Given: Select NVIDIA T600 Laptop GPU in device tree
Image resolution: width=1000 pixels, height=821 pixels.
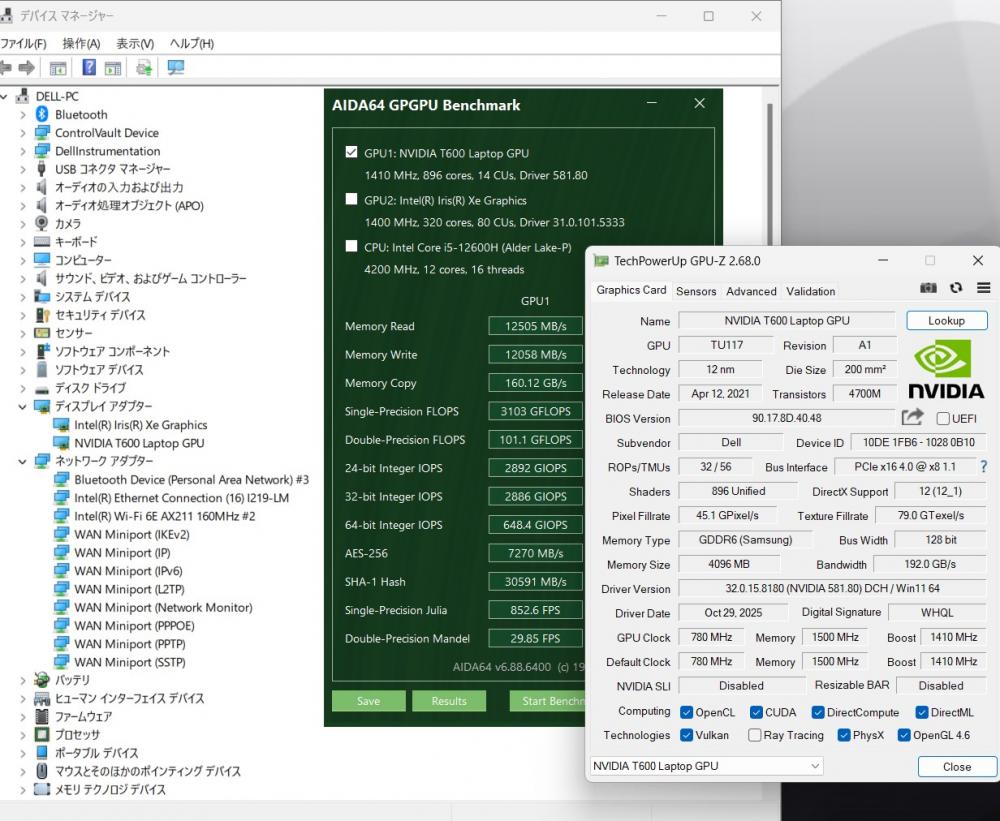Looking at the screenshot, I should pos(139,443).
